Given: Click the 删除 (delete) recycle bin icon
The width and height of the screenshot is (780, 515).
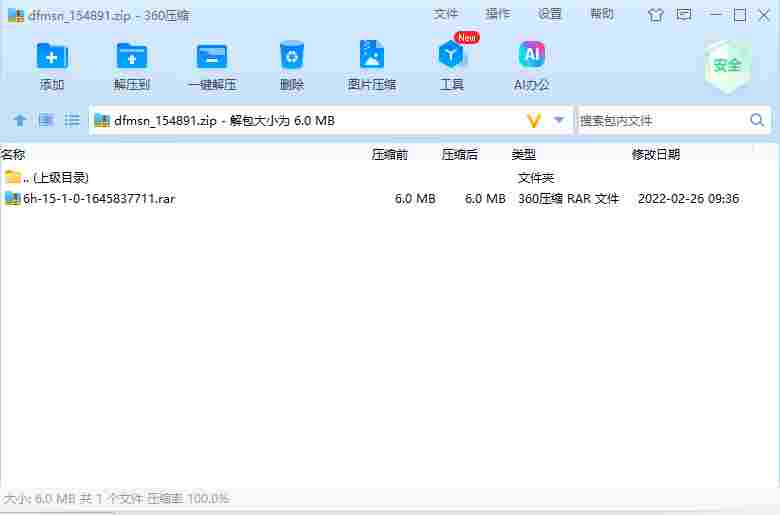Looking at the screenshot, I should (x=292, y=55).
